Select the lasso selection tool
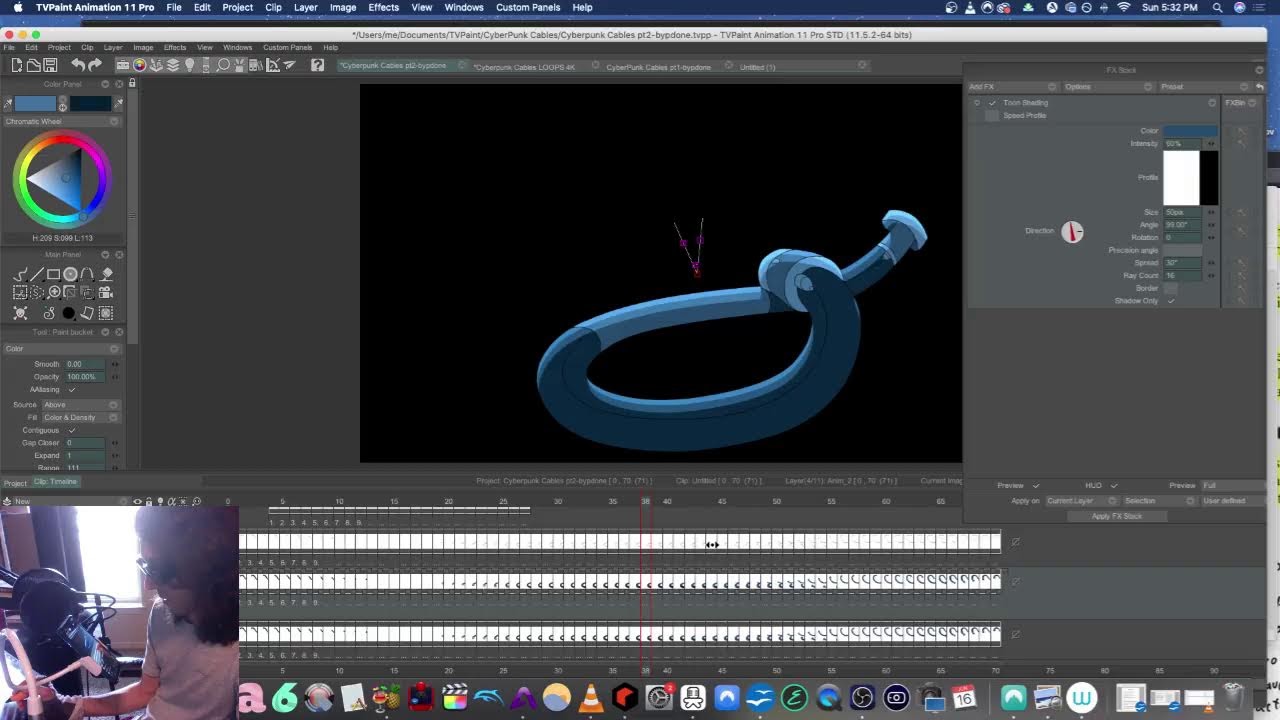Viewport: 1280px width, 720px height. [37, 292]
